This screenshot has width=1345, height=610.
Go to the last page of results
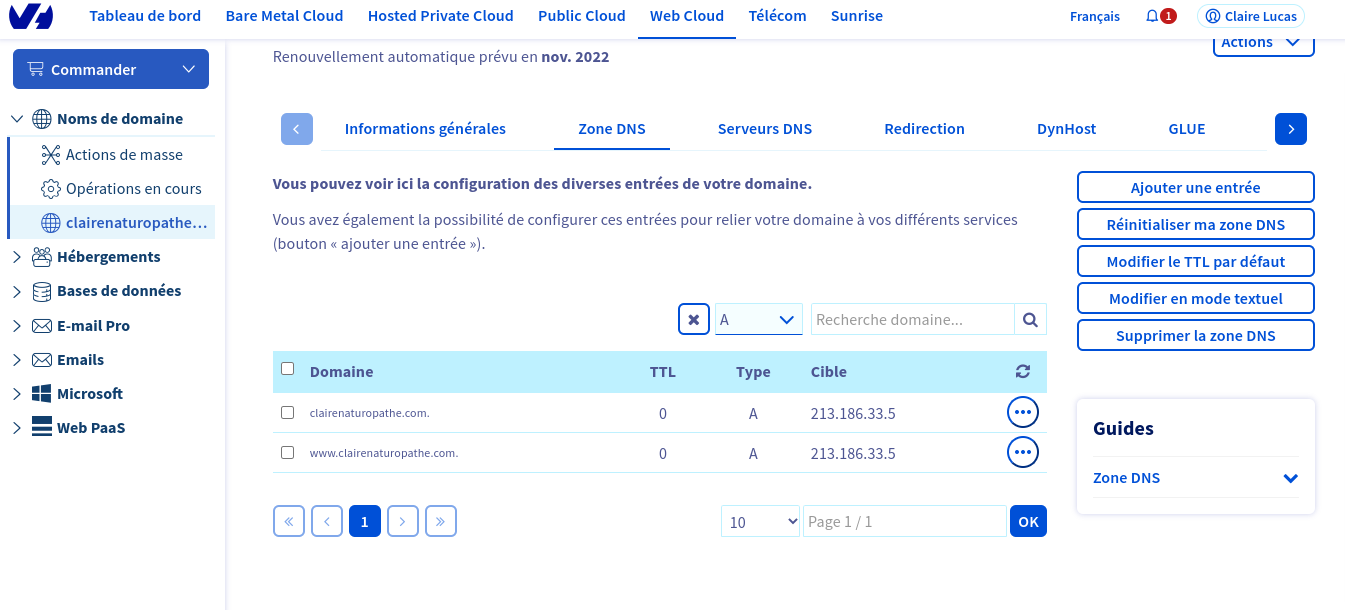pos(441,521)
